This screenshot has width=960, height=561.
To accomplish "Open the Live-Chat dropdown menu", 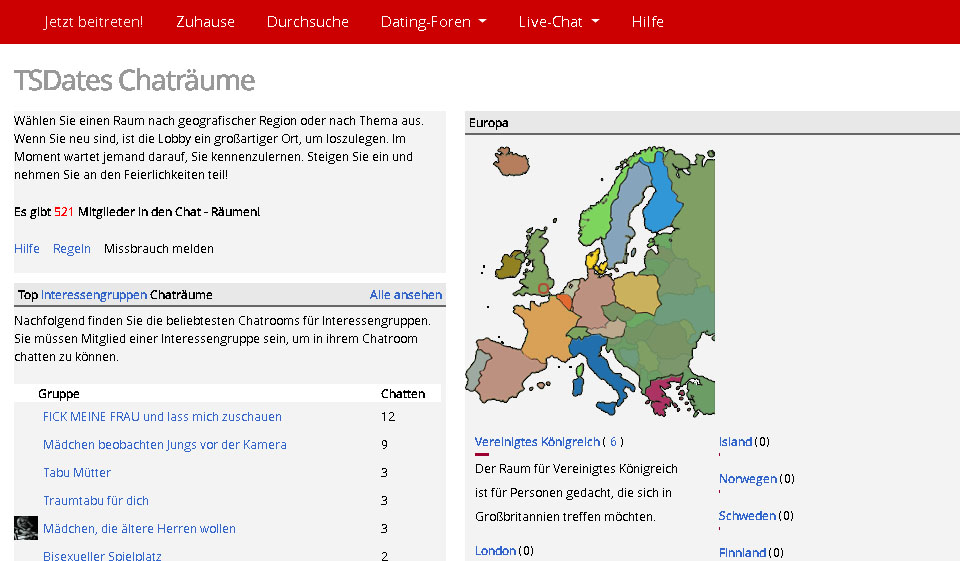I will (558, 21).
